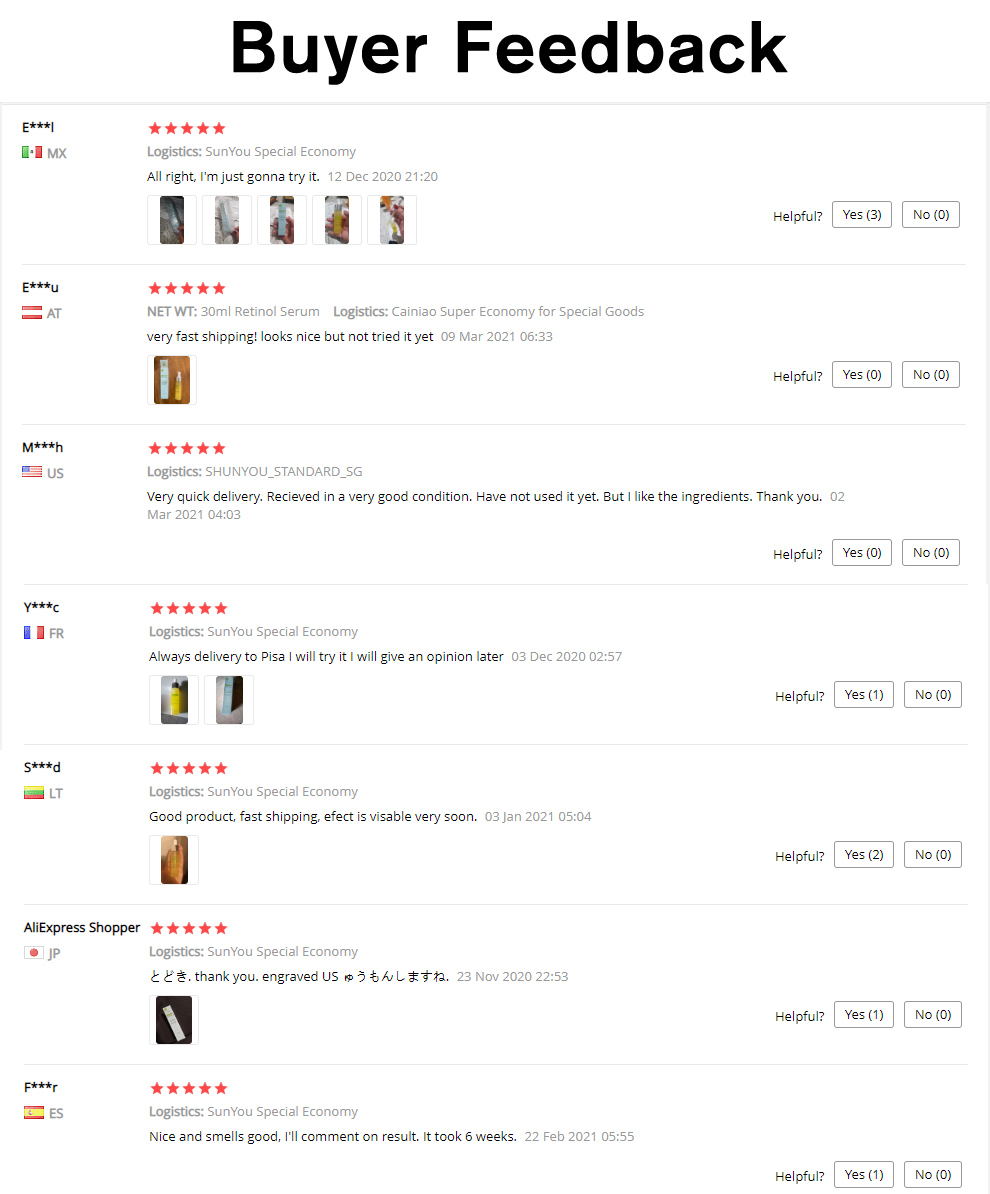The image size is (990, 1194).
Task: Click the Lithuania flag icon beside LT
Action: [x=34, y=793]
